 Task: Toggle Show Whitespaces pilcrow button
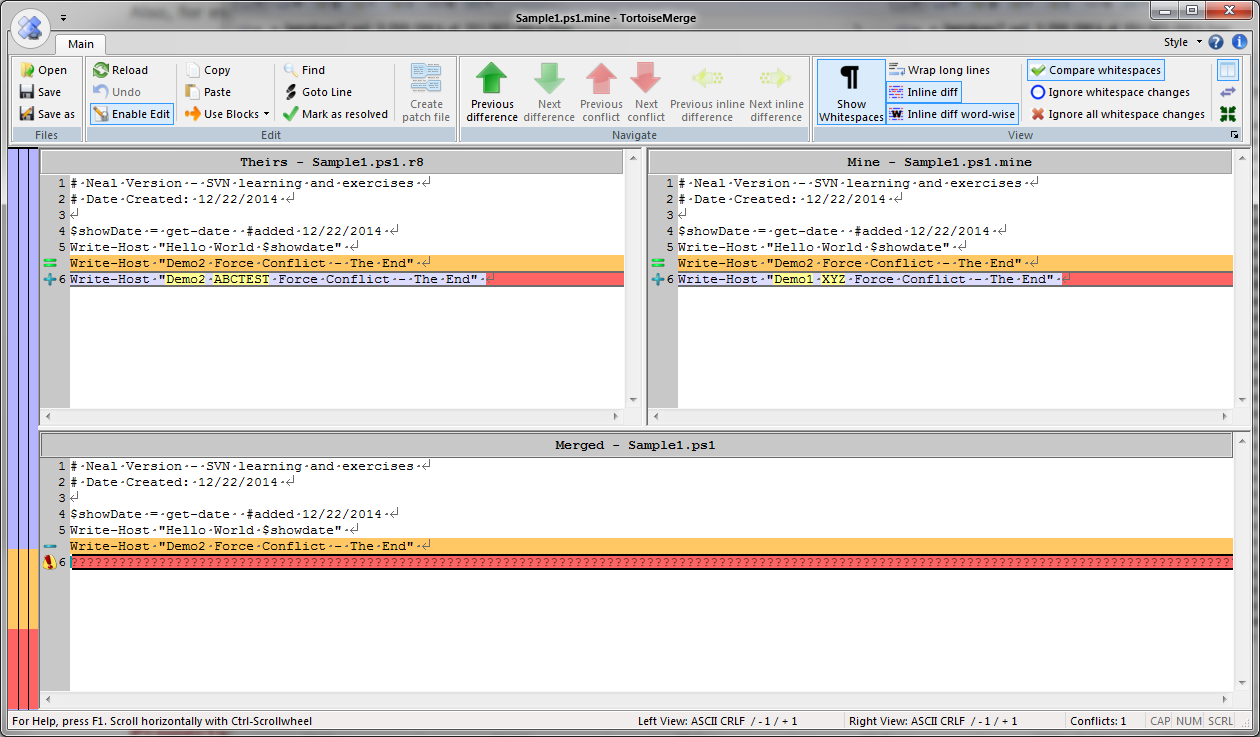(x=851, y=93)
